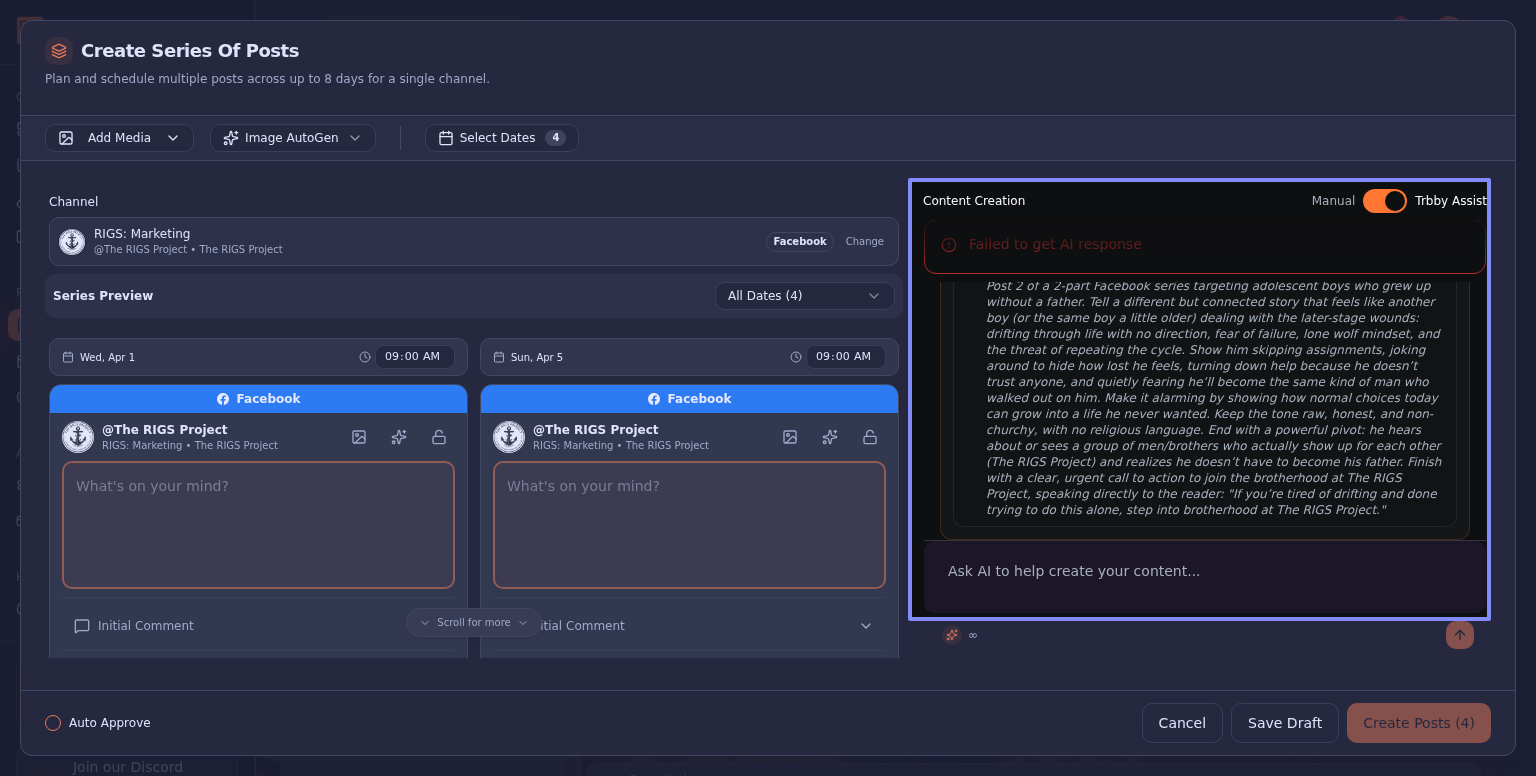Screen dimensions: 1536x776
Task: Open Select Dates picker
Action: coord(501,138)
